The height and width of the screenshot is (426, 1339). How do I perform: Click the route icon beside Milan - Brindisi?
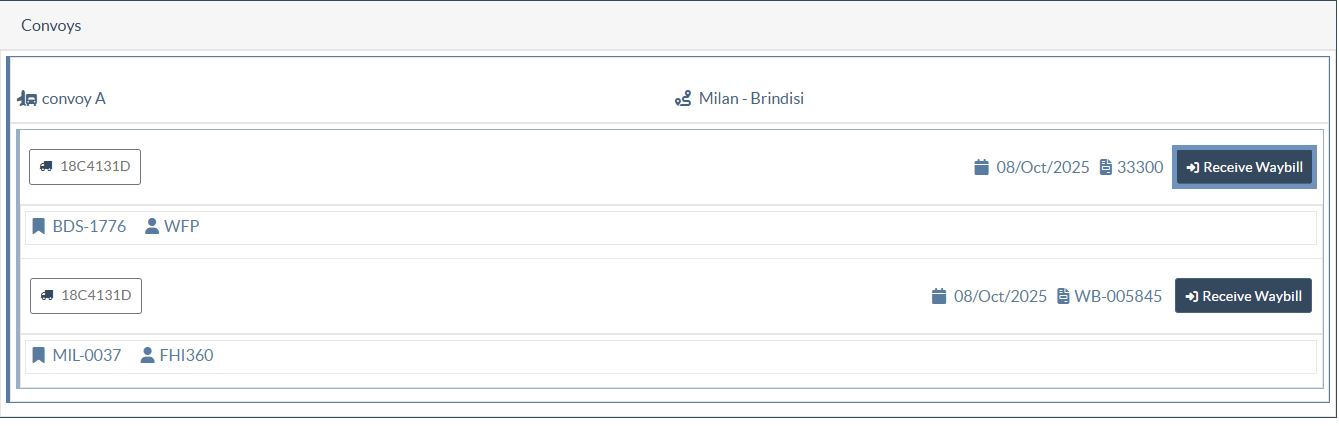point(683,99)
